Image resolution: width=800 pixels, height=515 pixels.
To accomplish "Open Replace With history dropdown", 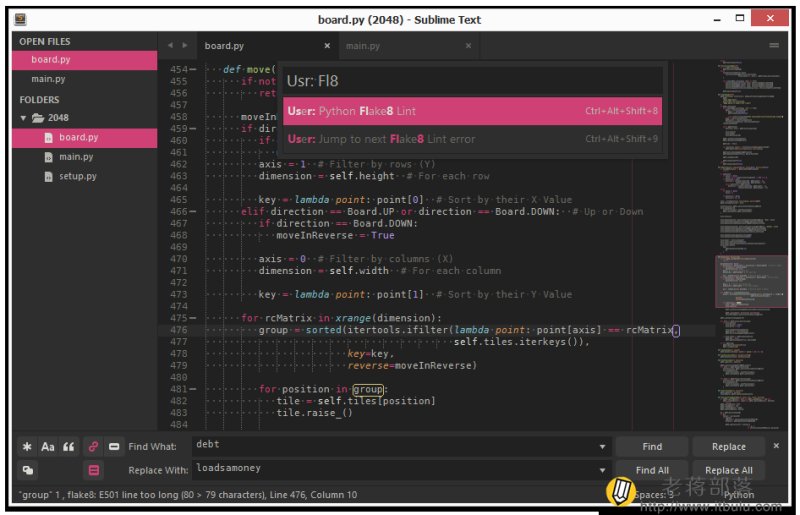I will click(x=602, y=470).
